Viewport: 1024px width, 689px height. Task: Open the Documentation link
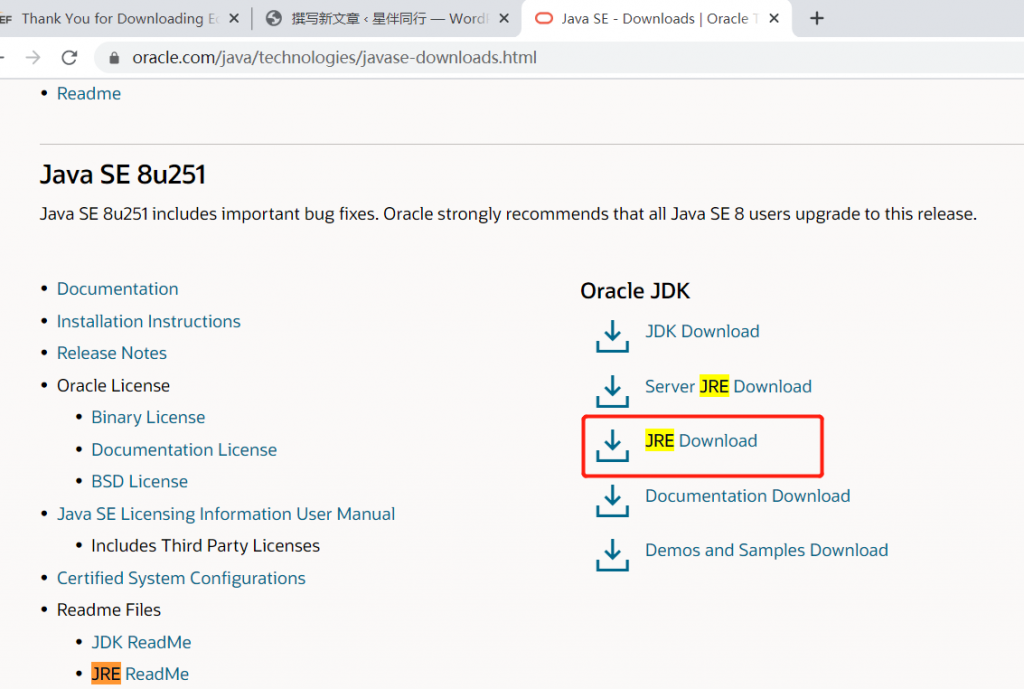tap(118, 289)
